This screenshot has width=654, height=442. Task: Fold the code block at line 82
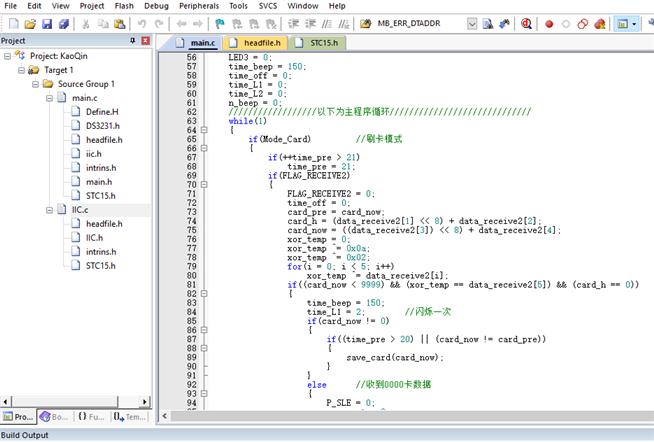click(x=204, y=294)
